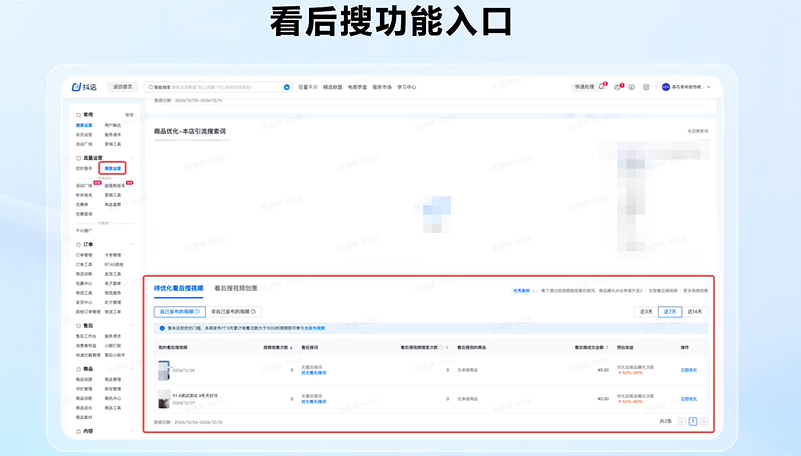Click the smart search input field
801x456 pixels.
(215, 87)
